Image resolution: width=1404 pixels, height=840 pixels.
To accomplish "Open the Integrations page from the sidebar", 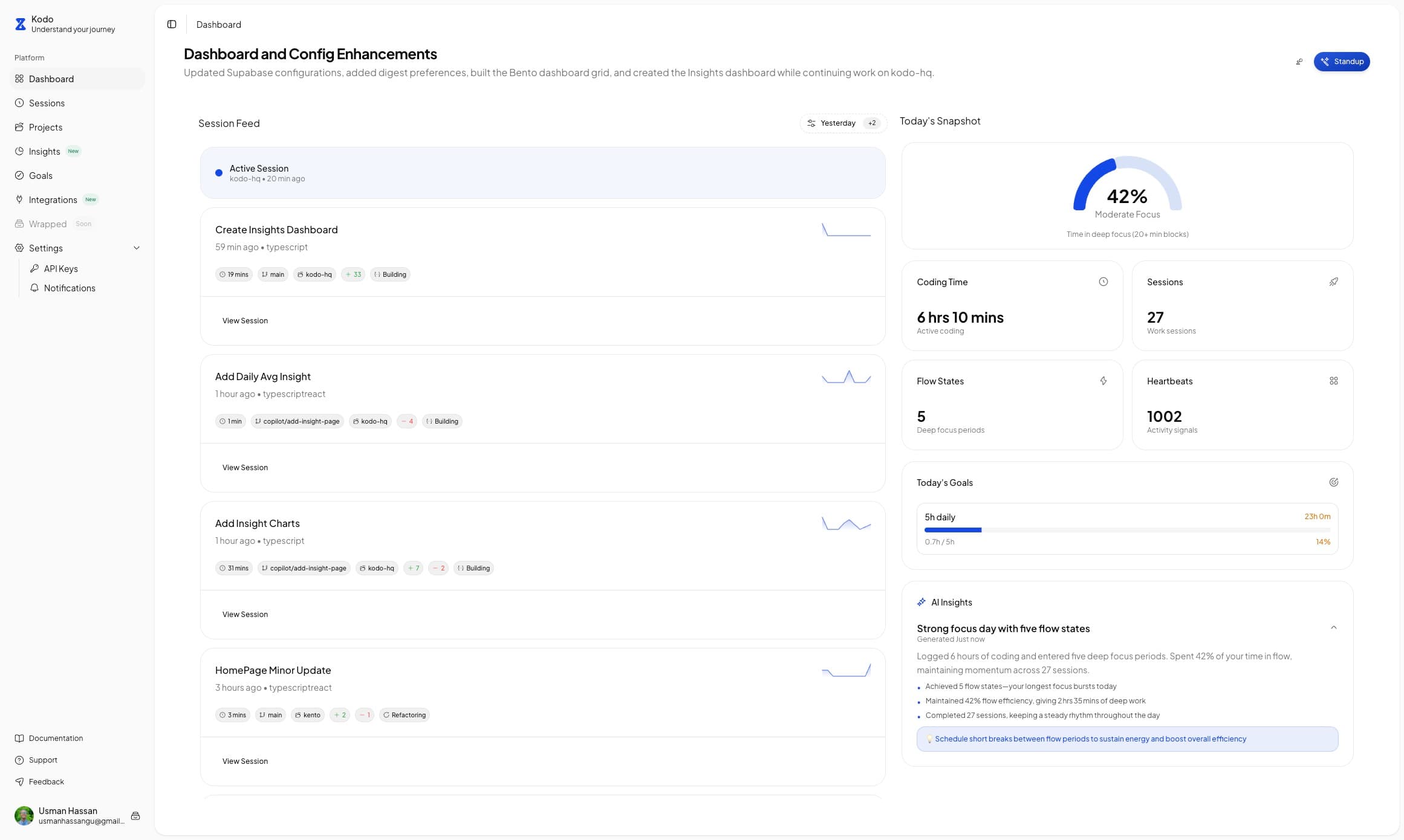I will 53,199.
